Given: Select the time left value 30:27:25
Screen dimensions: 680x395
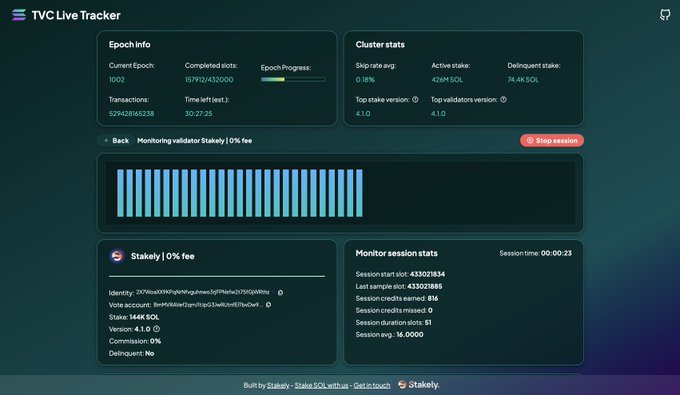Looking at the screenshot, I should tap(199, 114).
